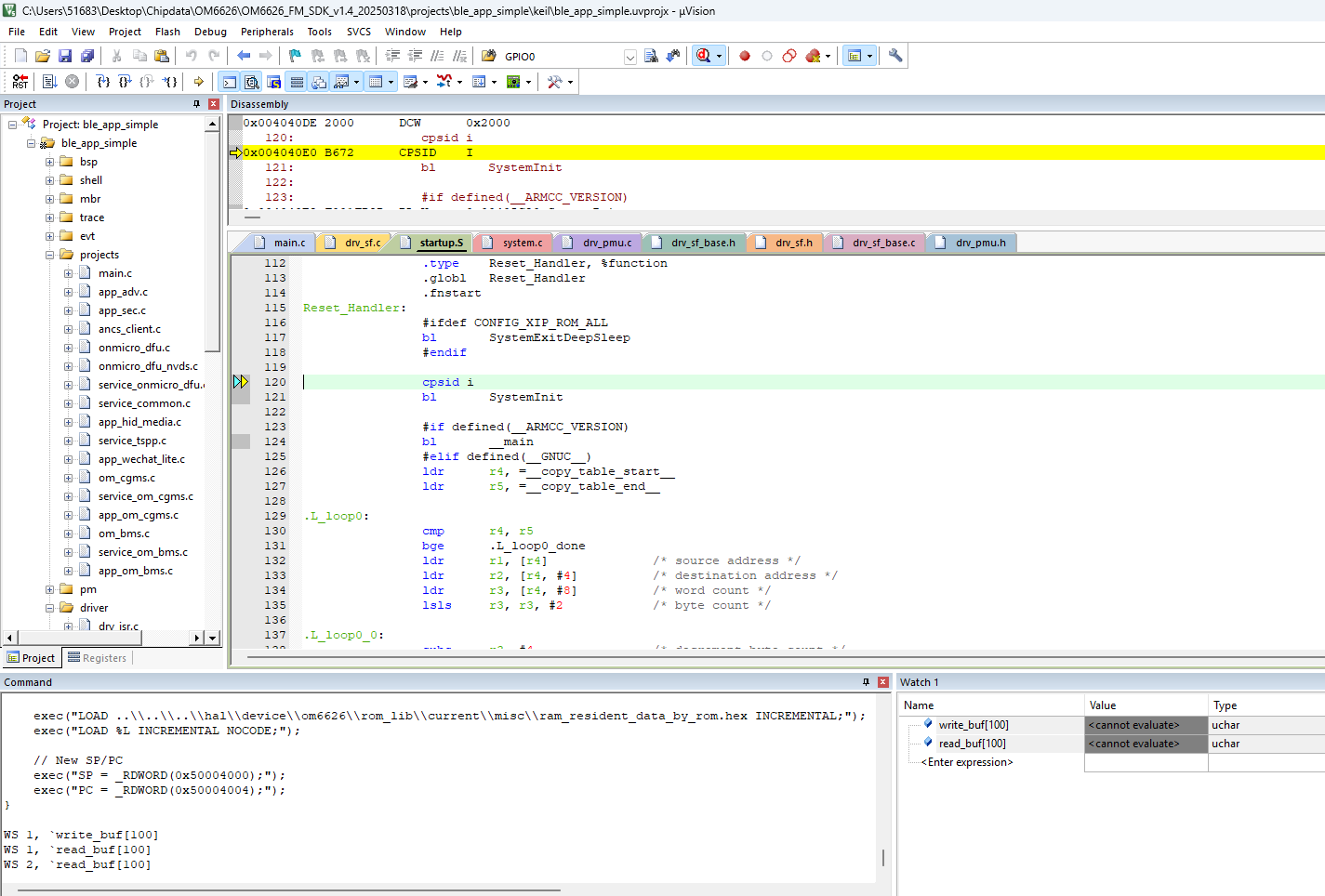1325x896 pixels.
Task: Click the New file icon
Action: click(20, 56)
